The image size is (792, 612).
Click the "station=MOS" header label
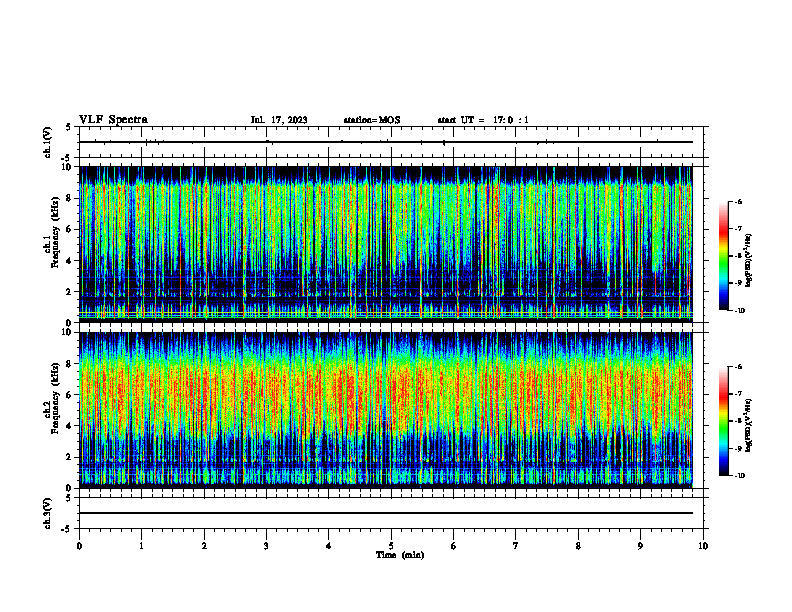(372, 120)
